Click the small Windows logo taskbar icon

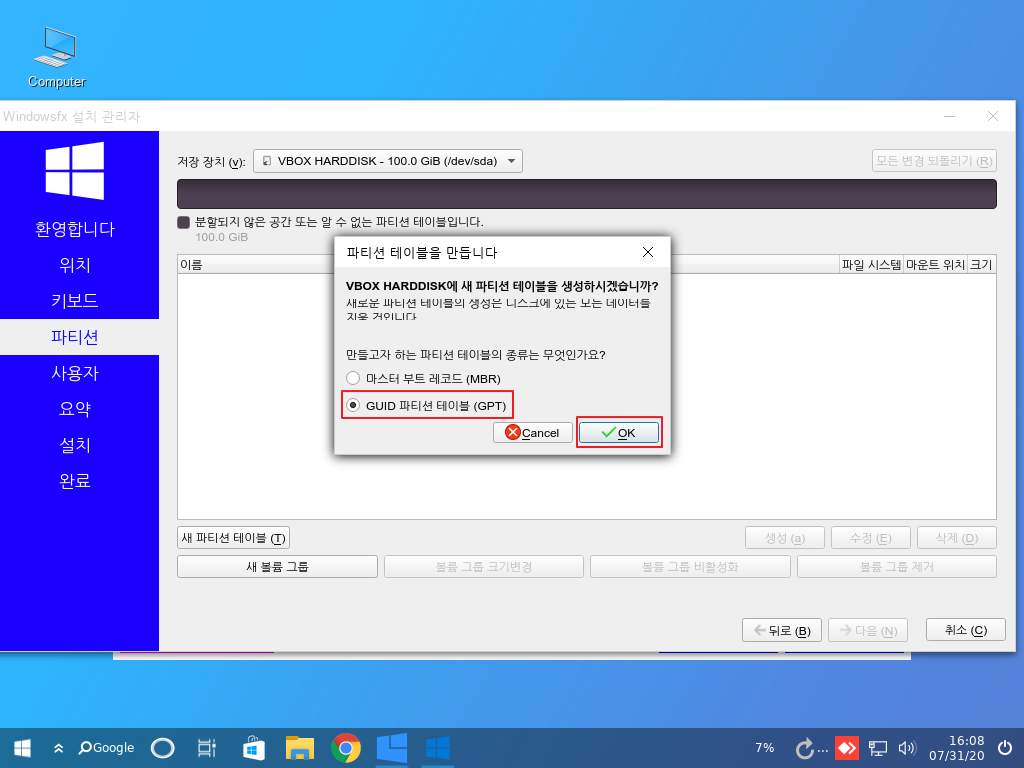[x=438, y=748]
